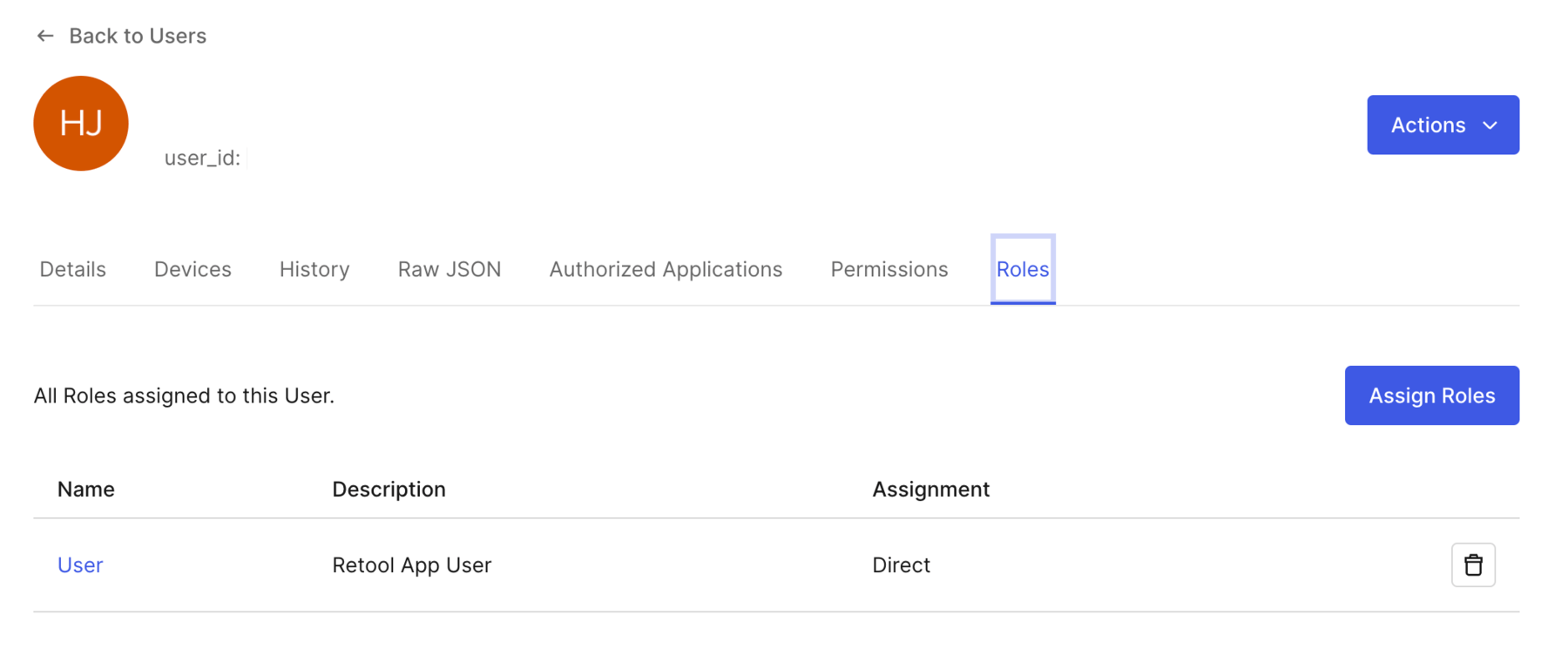1568x669 pixels.
Task: Click the Name column header
Action: pos(86,490)
